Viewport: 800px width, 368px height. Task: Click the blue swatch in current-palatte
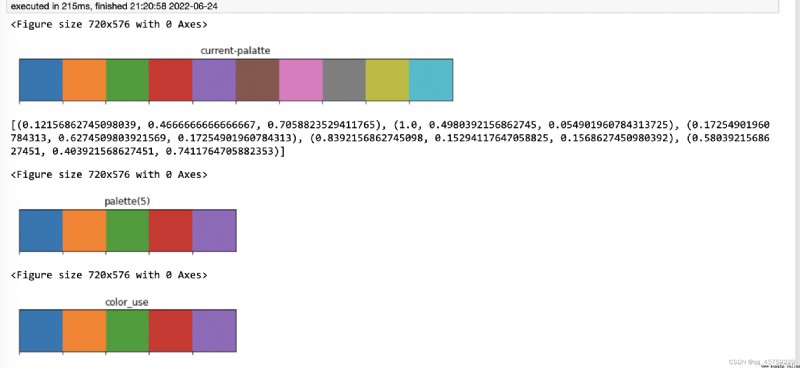pyautogui.click(x=41, y=80)
